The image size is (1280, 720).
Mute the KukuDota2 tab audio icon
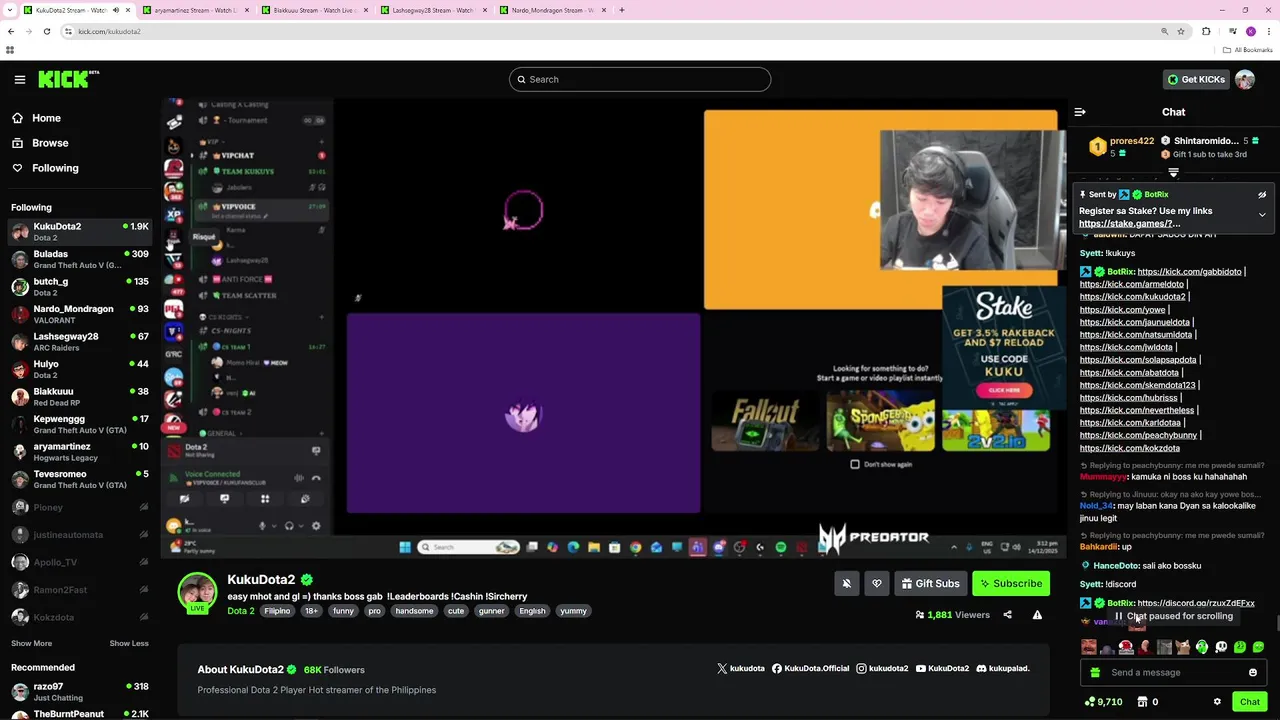(115, 10)
